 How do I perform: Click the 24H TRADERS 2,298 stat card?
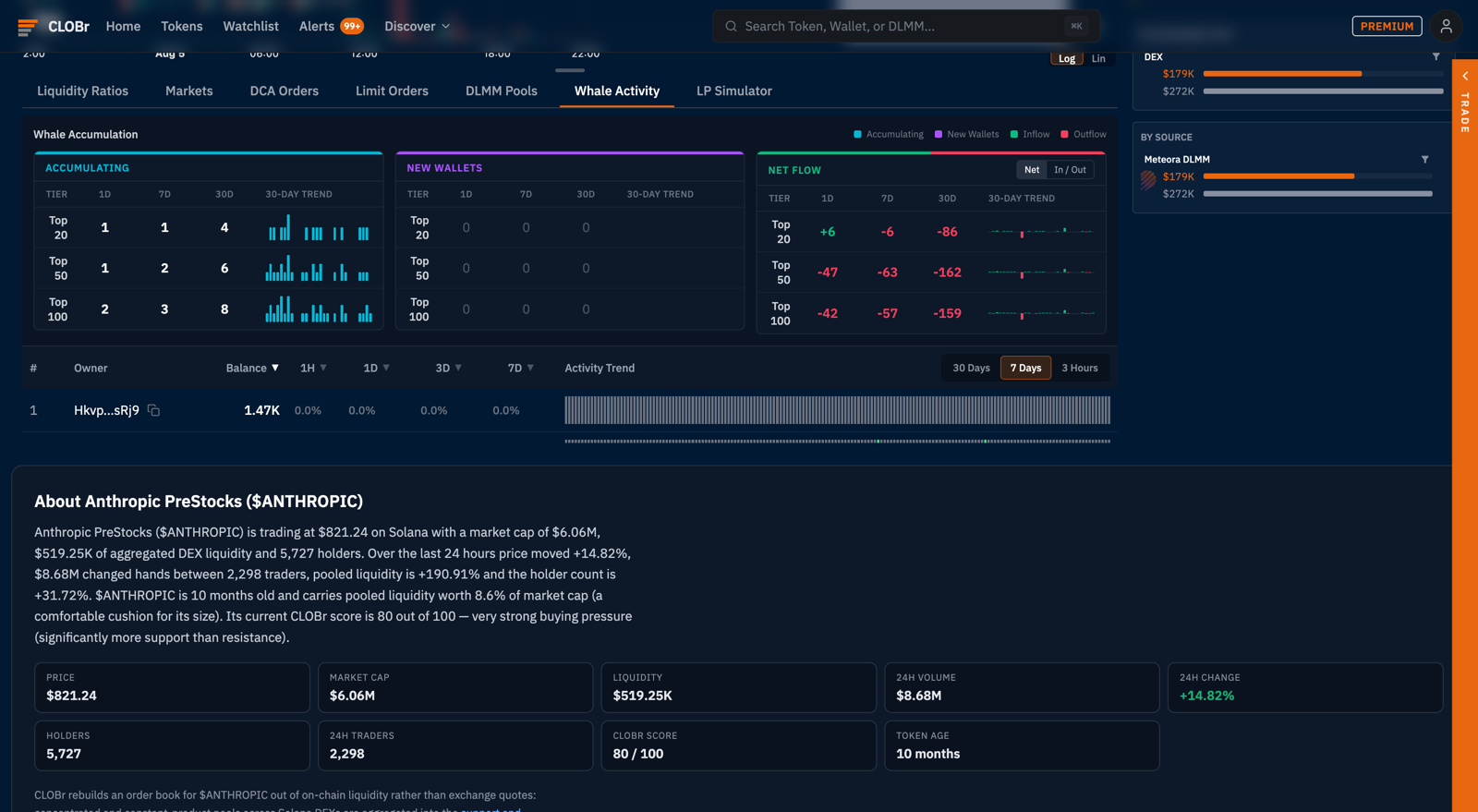click(x=455, y=745)
